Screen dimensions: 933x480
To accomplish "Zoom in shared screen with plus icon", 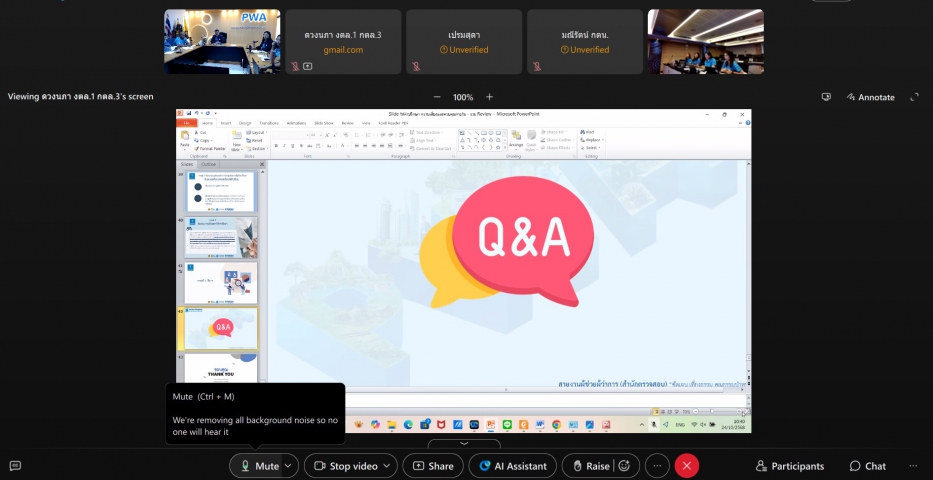I will tap(489, 97).
